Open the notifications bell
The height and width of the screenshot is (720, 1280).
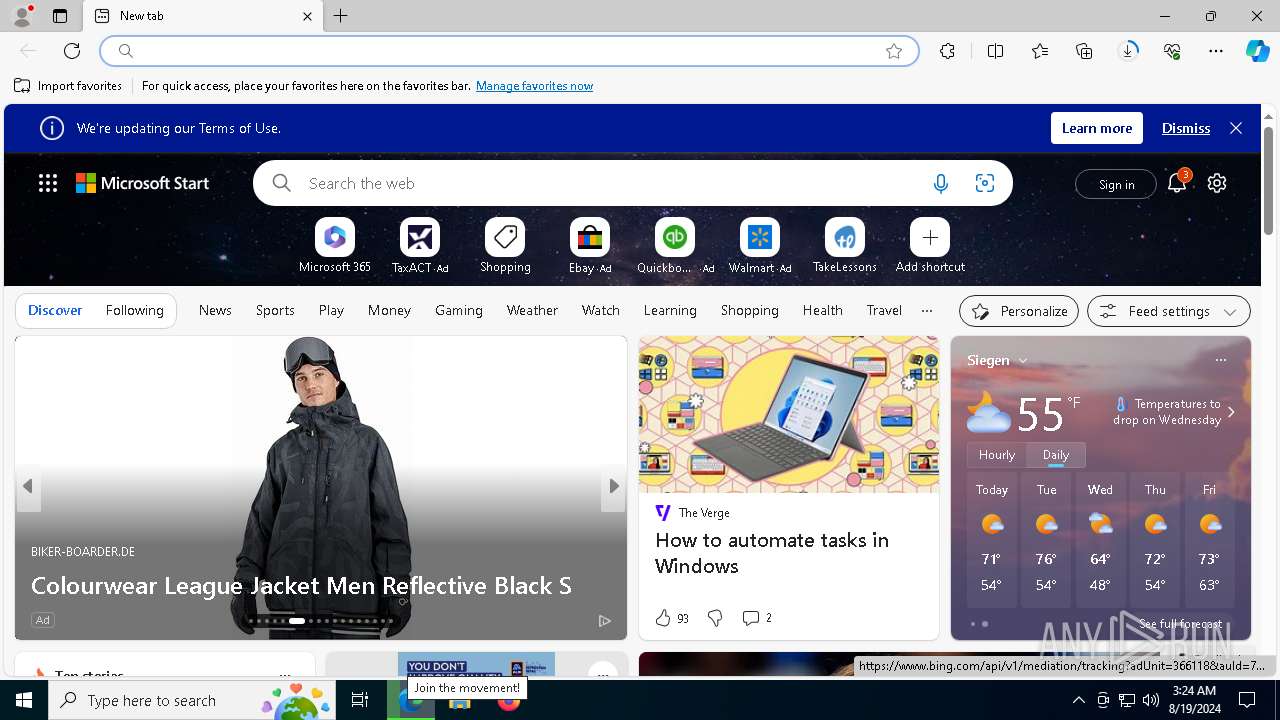tap(1177, 183)
